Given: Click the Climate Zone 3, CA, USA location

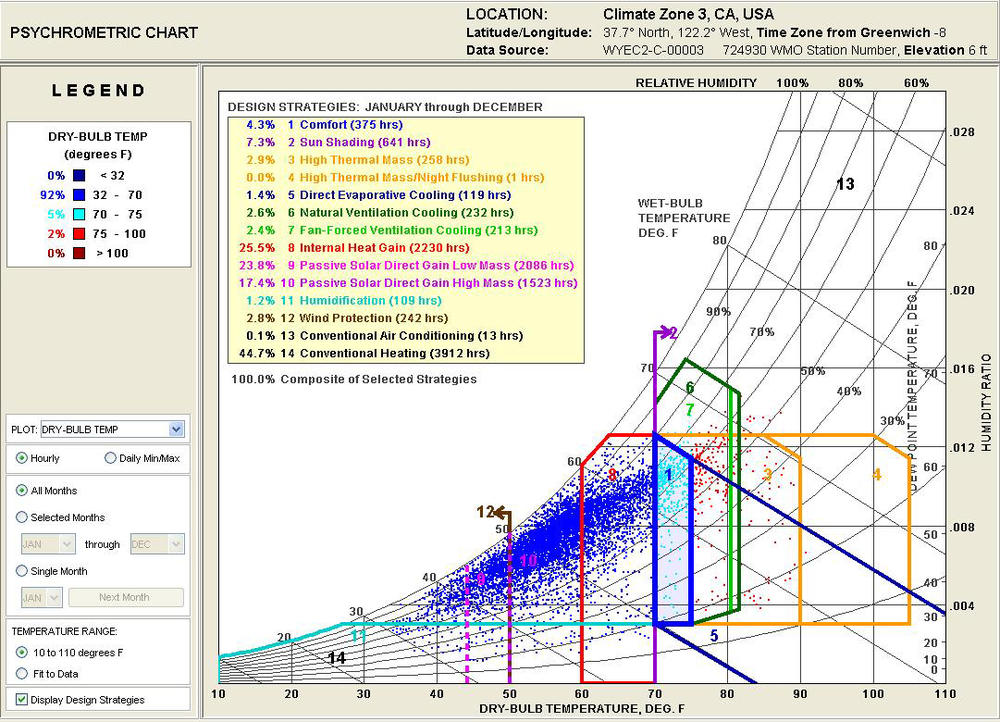Looking at the screenshot, I should (x=689, y=14).
